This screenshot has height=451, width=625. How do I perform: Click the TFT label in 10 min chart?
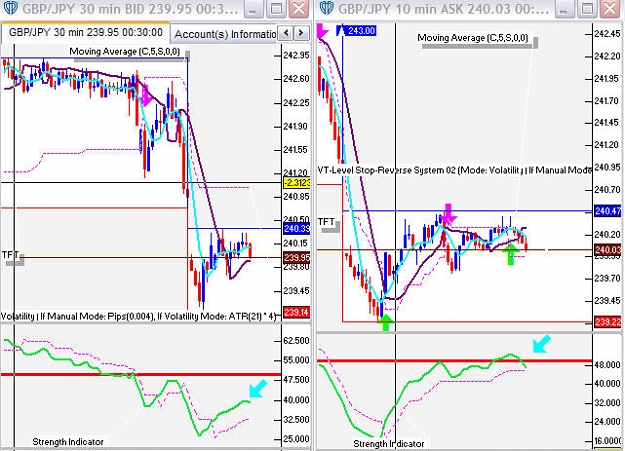click(x=326, y=221)
